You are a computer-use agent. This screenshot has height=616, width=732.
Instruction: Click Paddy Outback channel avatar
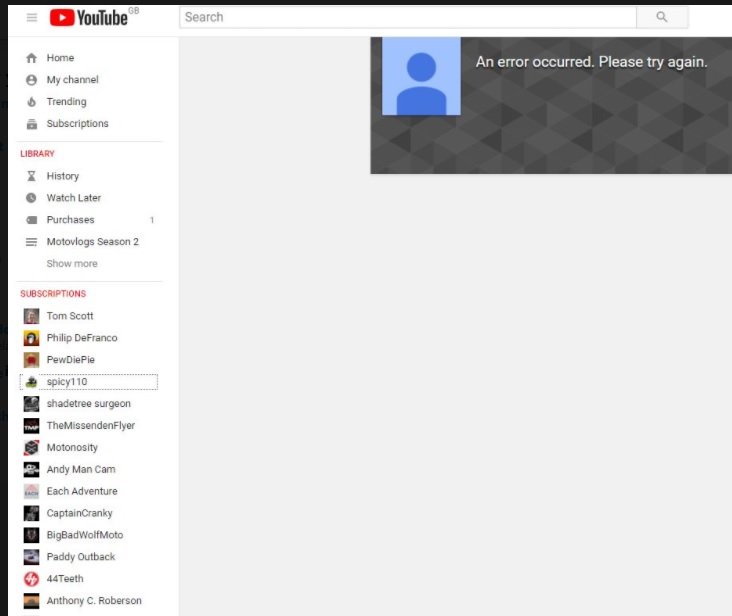click(31, 557)
